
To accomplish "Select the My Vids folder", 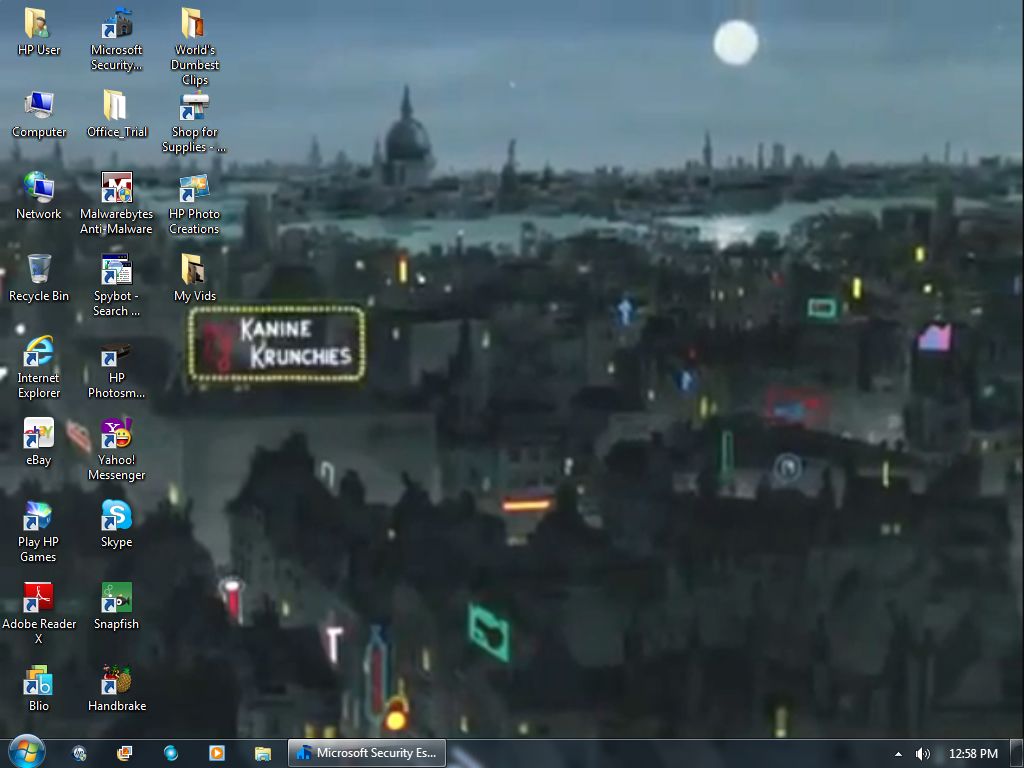I will coord(194,278).
